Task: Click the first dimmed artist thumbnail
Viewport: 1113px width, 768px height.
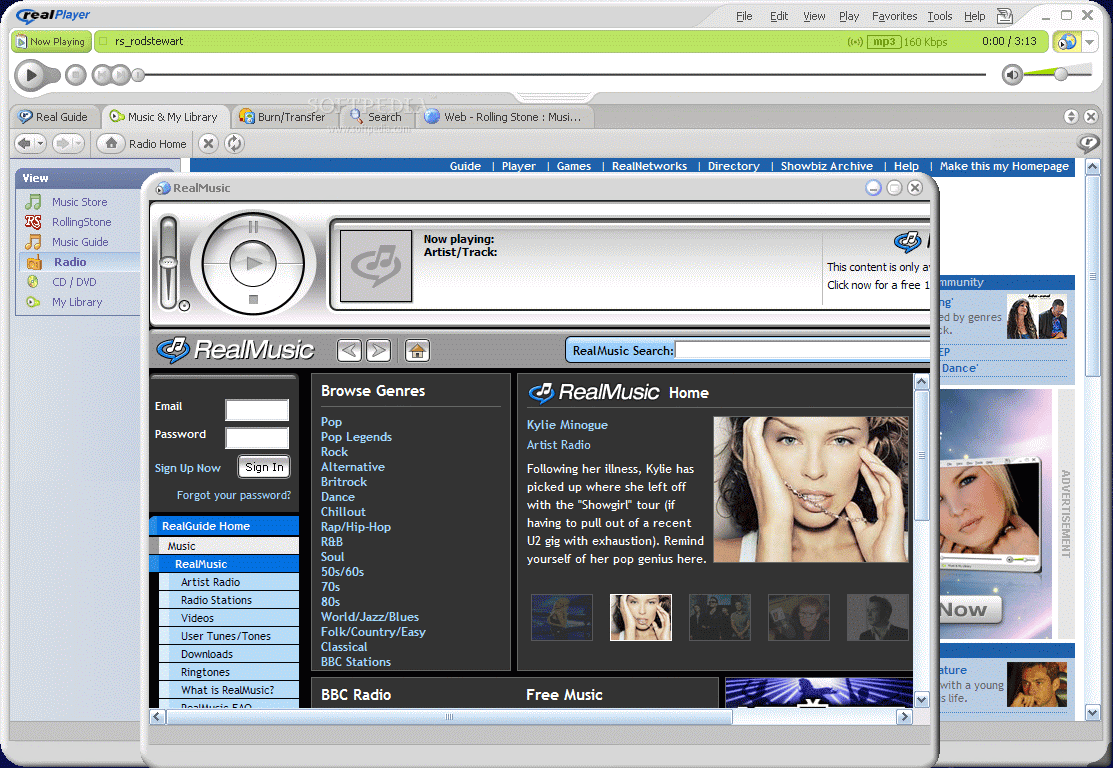Action: pyautogui.click(x=562, y=618)
